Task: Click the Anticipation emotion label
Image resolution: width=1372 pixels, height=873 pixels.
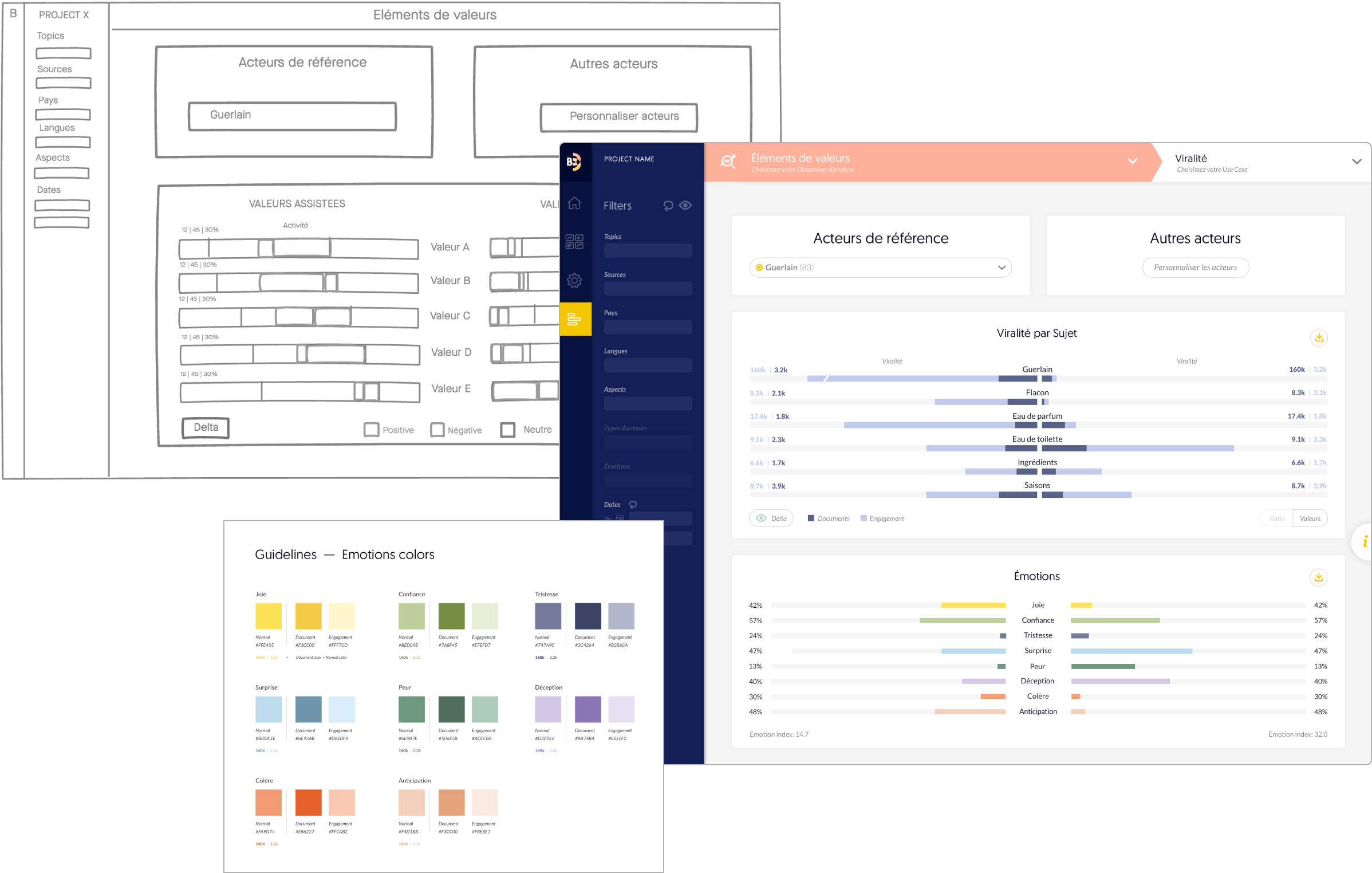Action: [x=1037, y=711]
